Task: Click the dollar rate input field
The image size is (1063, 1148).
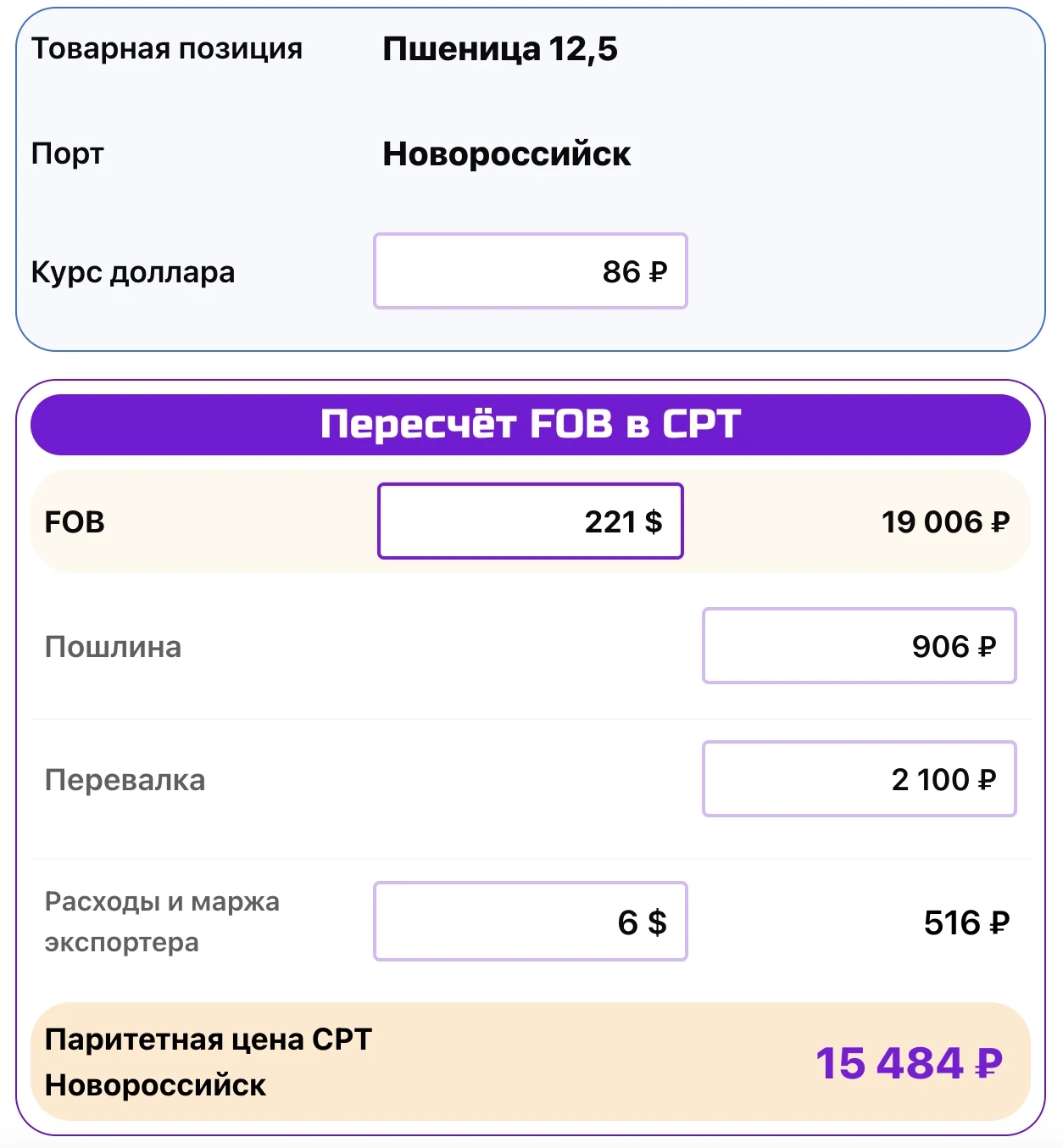Action: pos(530,271)
